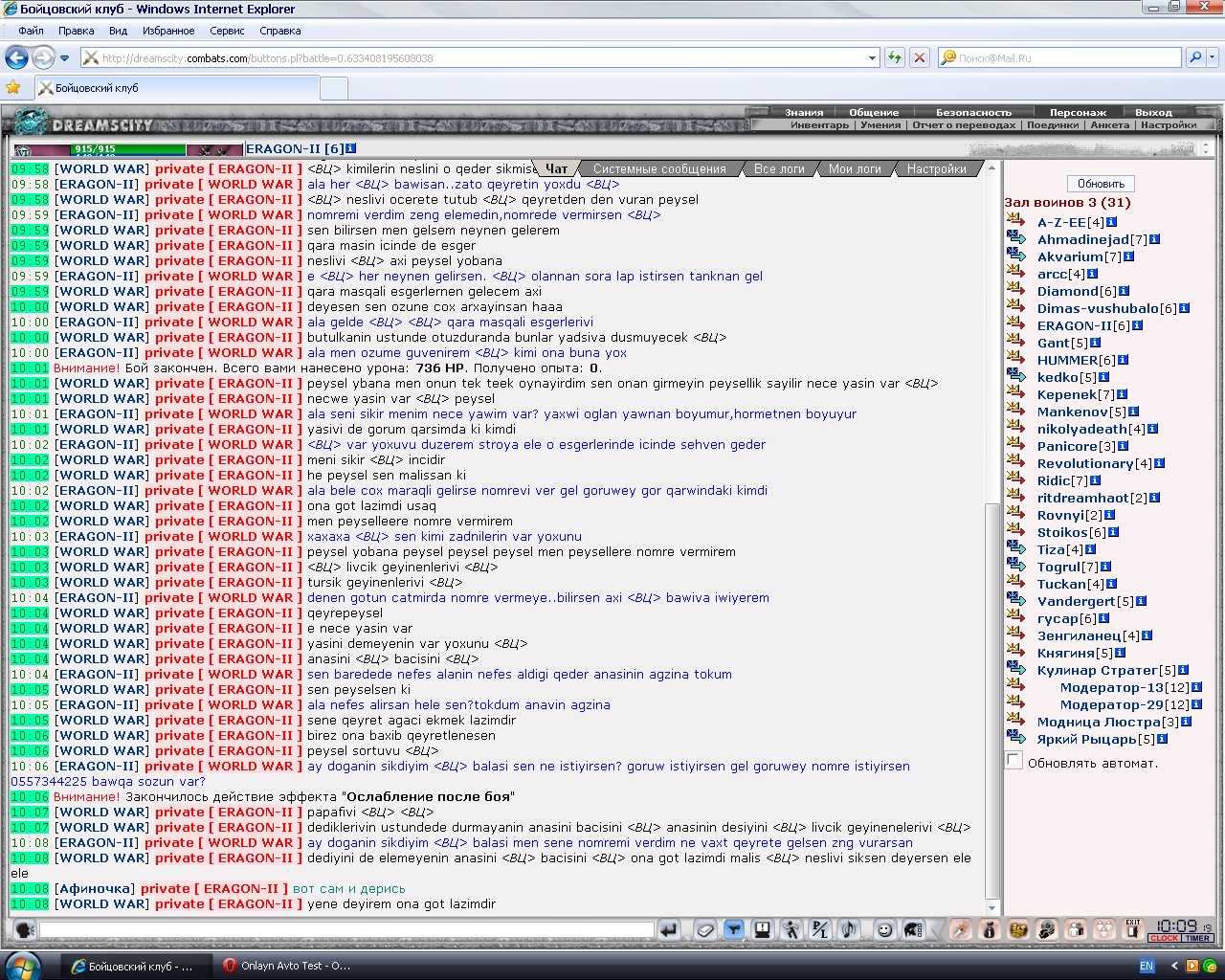Image resolution: width=1225 pixels, height=980 pixels.
Task: Click the Favorites star icon
Action: coord(13,87)
